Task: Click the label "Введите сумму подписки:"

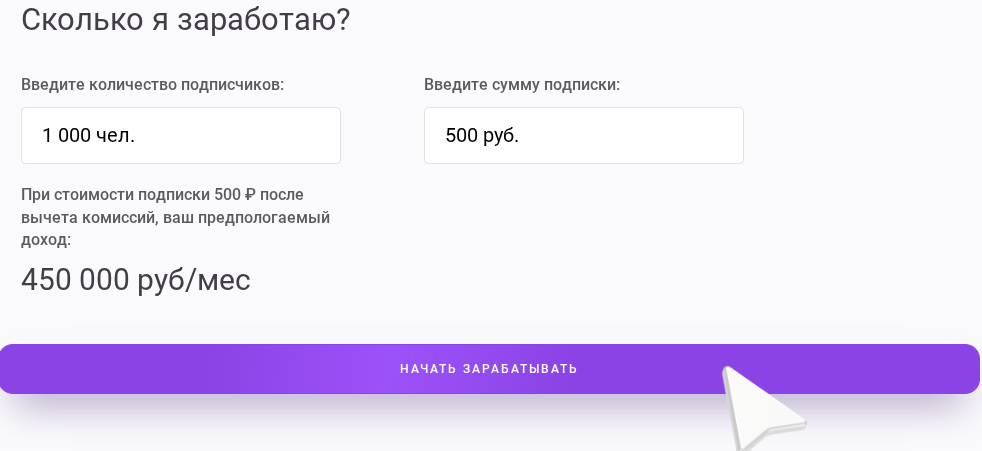Action: [522, 85]
